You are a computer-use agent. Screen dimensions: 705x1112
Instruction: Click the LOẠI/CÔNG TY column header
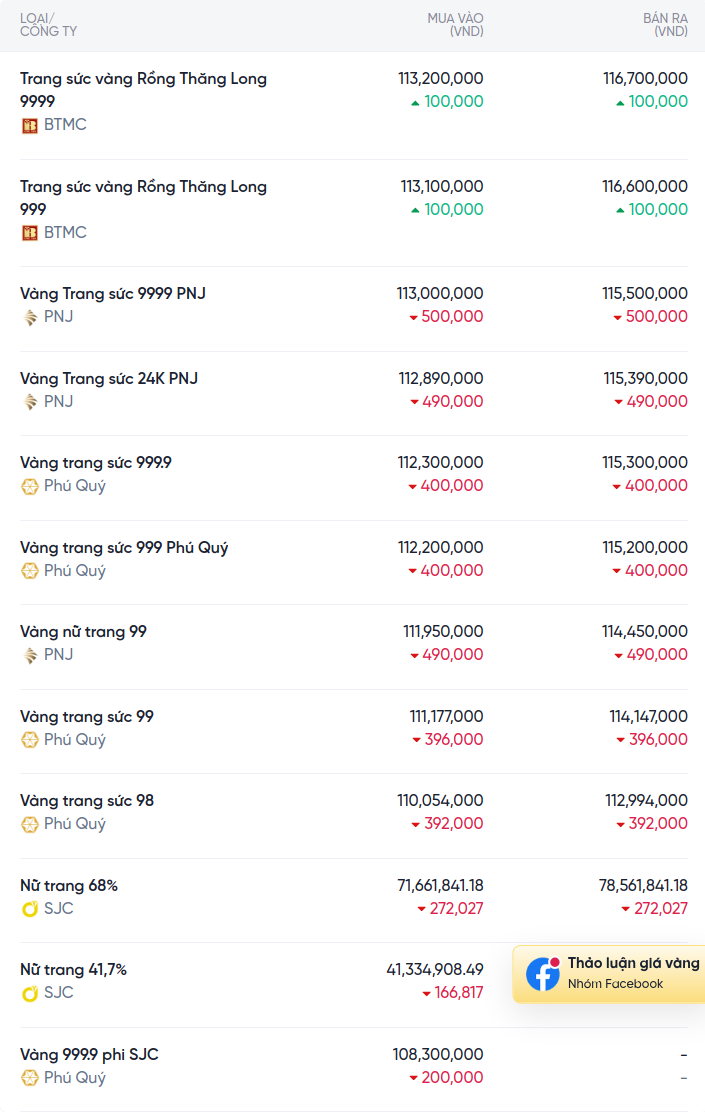click(x=48, y=25)
